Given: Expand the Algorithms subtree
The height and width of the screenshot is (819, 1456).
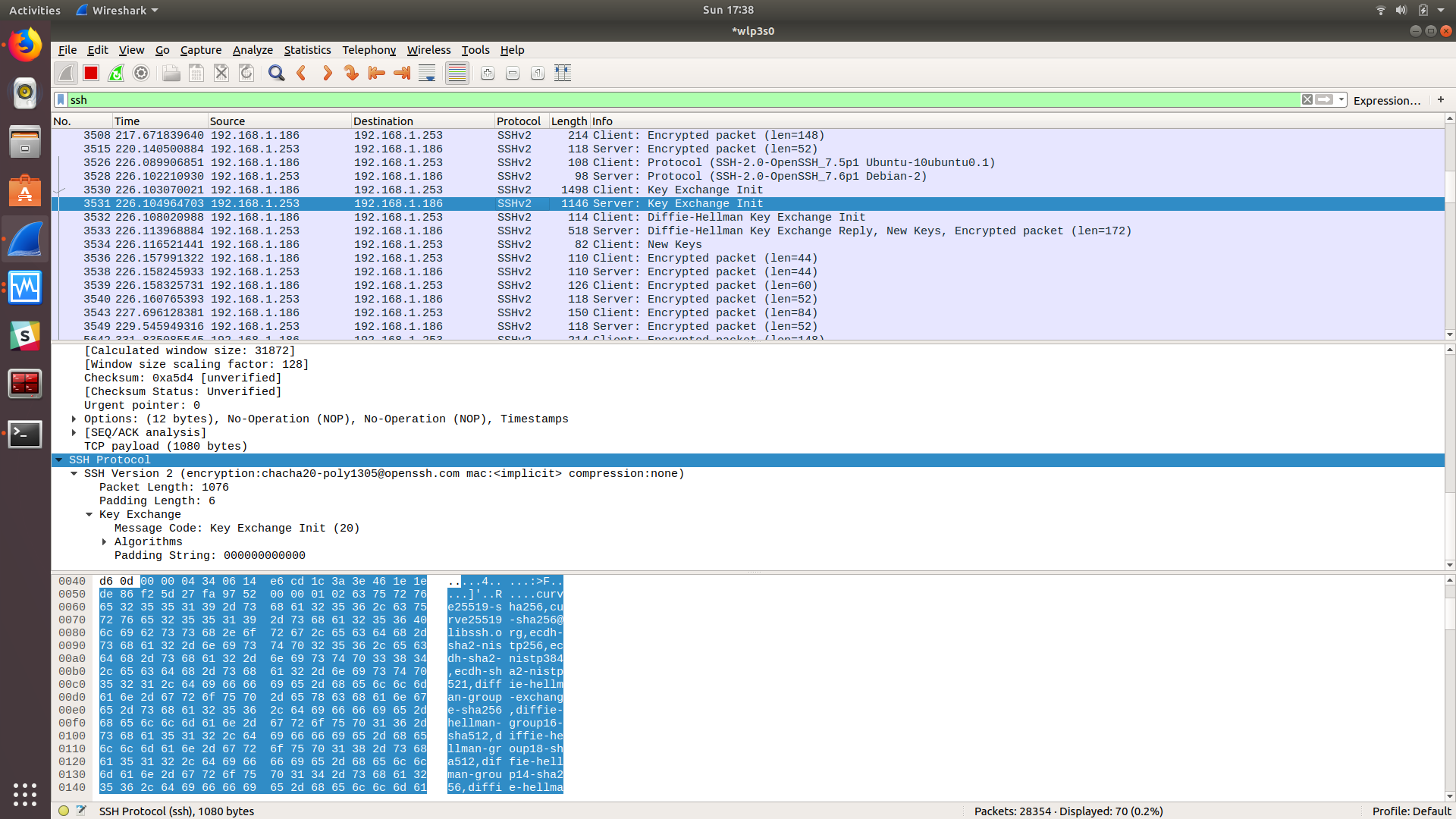Looking at the screenshot, I should click(104, 541).
